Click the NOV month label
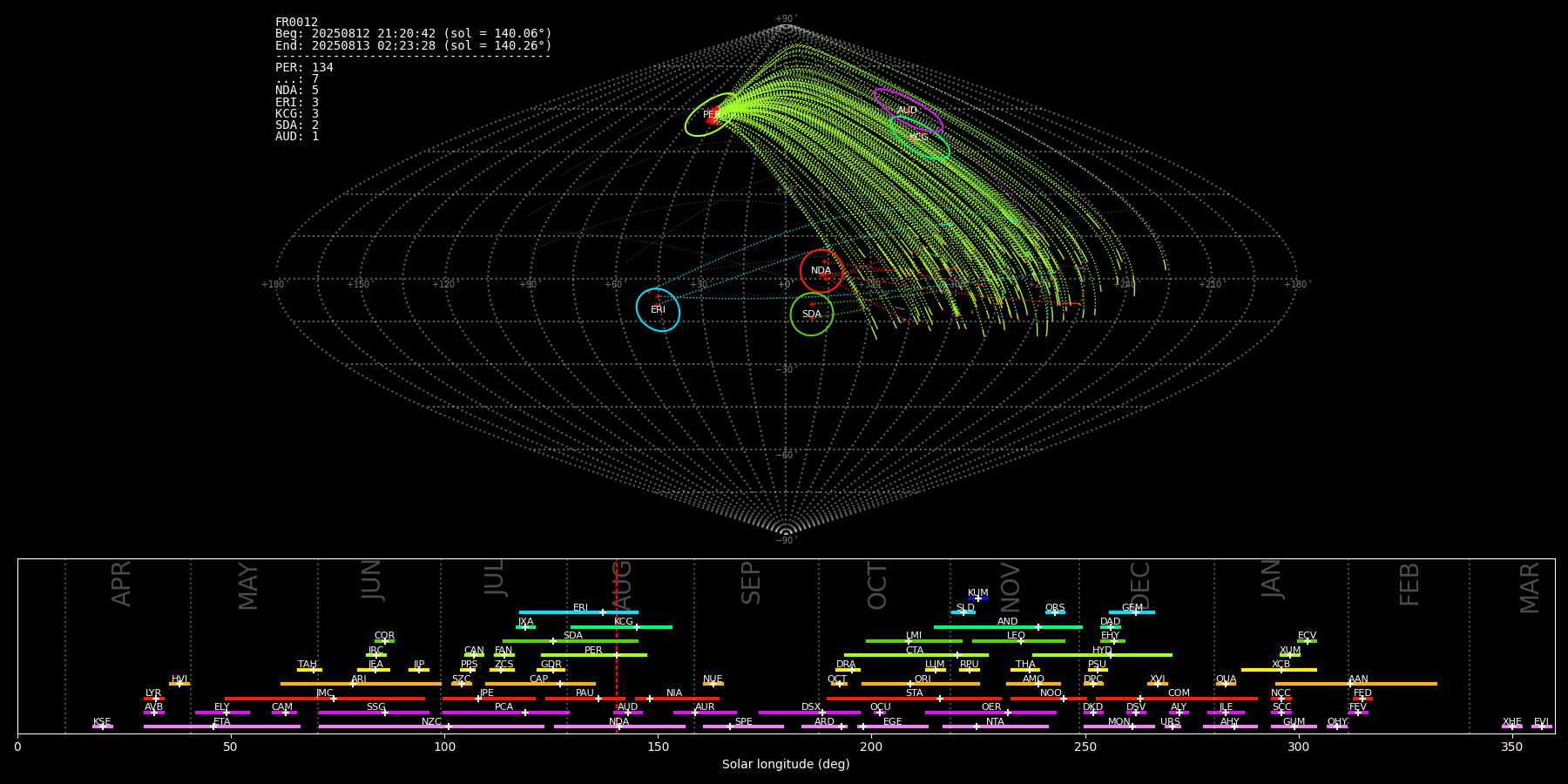The height and width of the screenshot is (784, 1568). pos(1010,586)
